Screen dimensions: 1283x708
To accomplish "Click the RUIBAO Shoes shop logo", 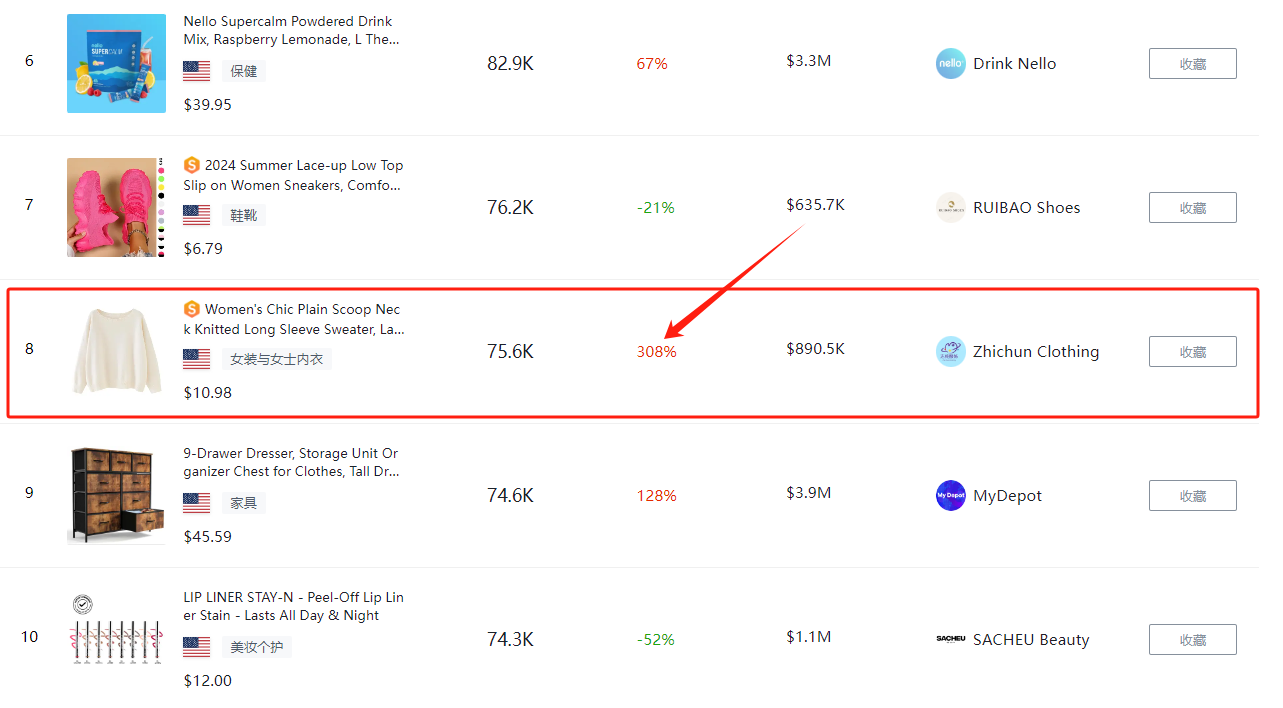I will pyautogui.click(x=950, y=208).
